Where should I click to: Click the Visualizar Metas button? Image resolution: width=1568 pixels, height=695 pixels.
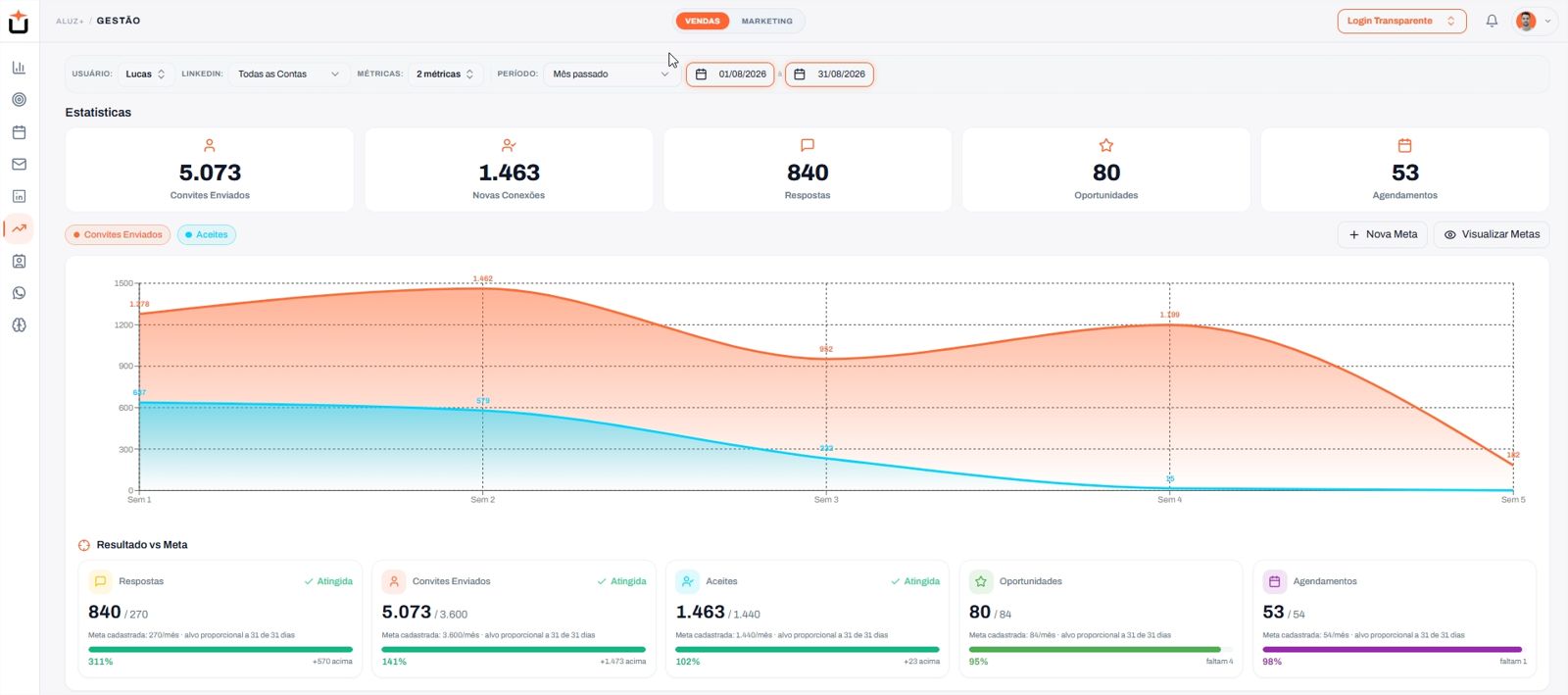1492,234
